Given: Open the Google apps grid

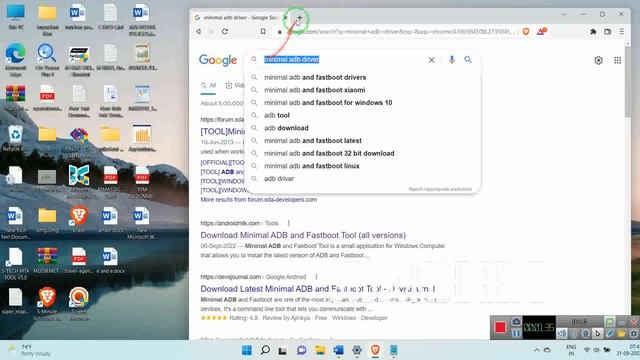Looking at the screenshot, I should (x=618, y=60).
